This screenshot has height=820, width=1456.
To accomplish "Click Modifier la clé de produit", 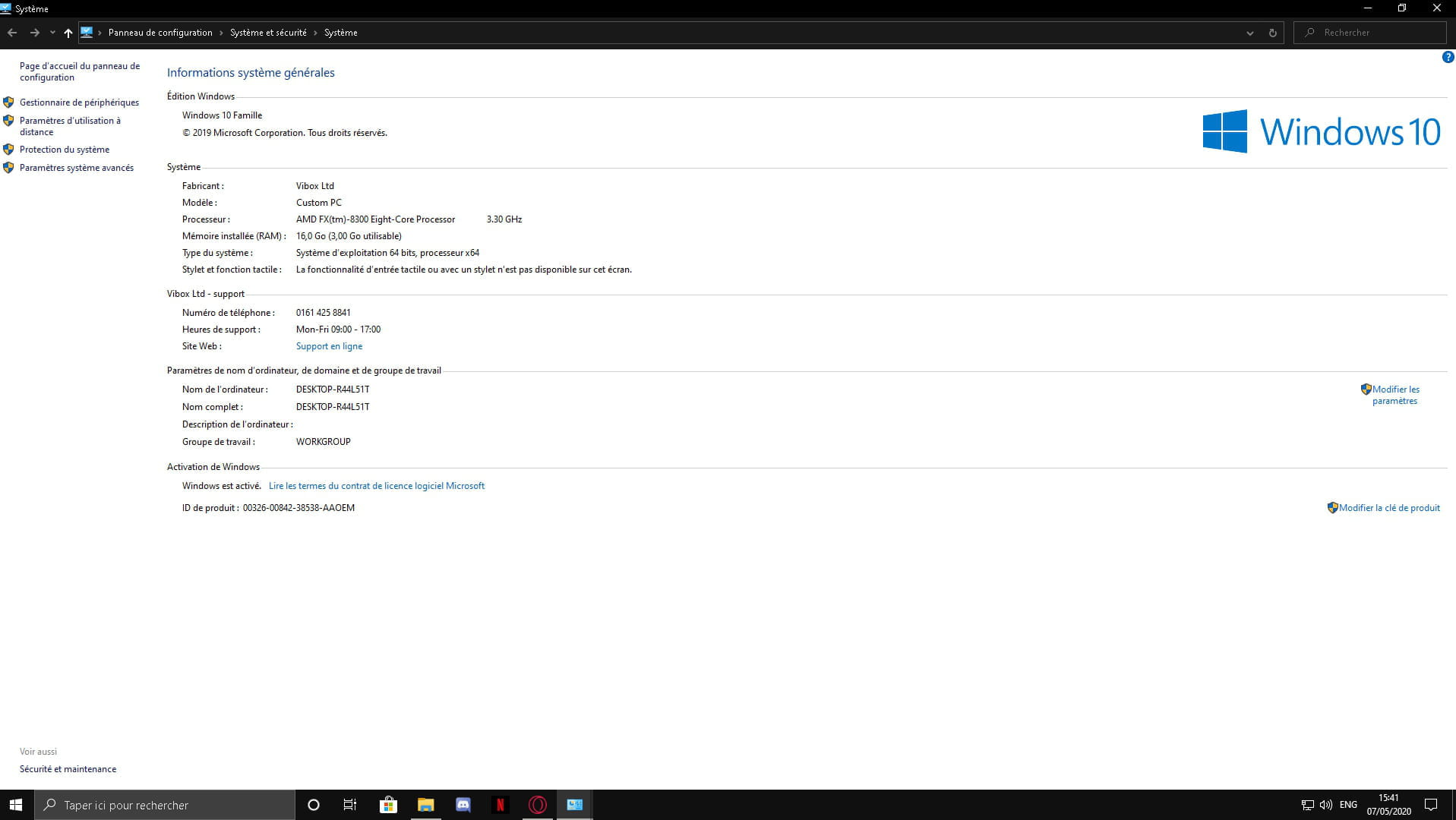I will click(x=1389, y=508).
